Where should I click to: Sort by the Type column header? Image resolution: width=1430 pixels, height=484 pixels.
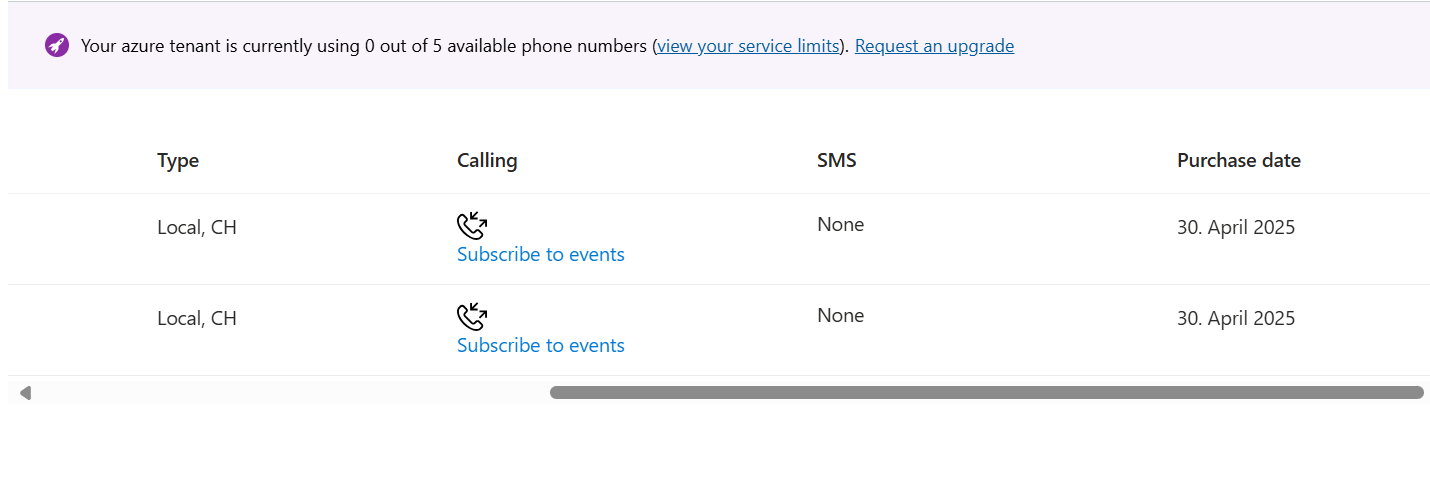point(178,161)
